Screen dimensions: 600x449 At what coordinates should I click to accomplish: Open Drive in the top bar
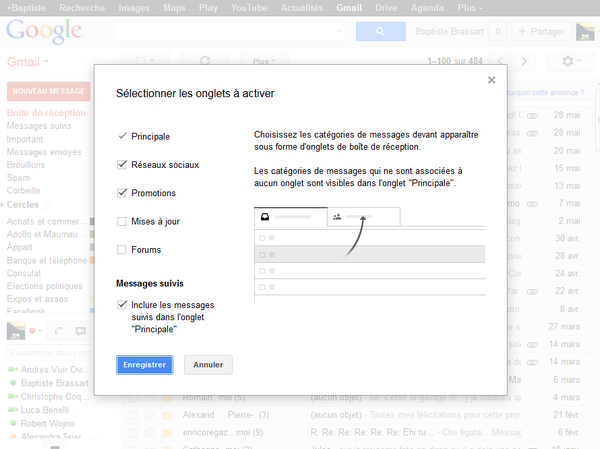point(386,8)
